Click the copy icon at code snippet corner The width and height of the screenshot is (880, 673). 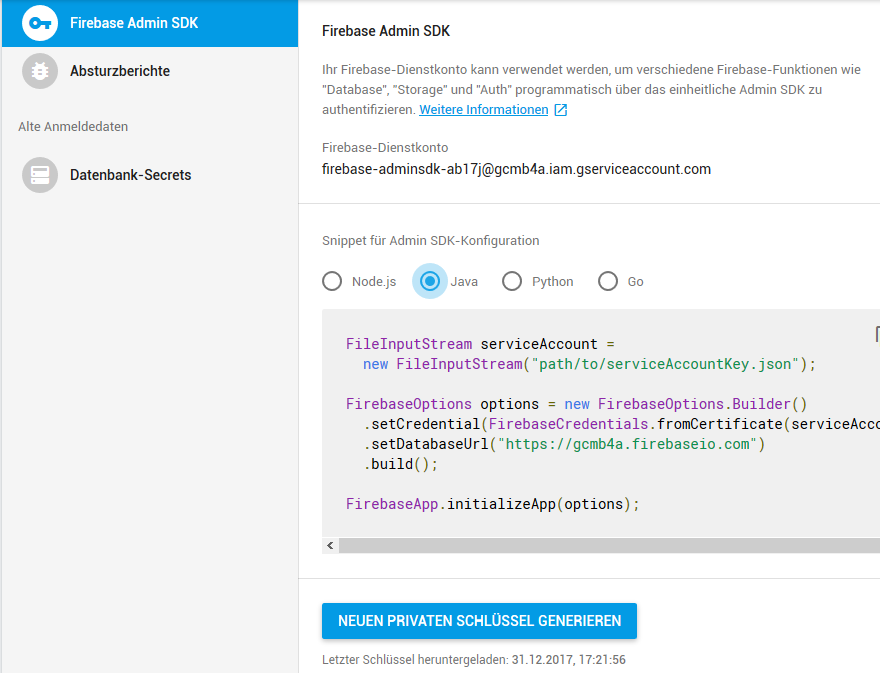pyautogui.click(x=877, y=334)
